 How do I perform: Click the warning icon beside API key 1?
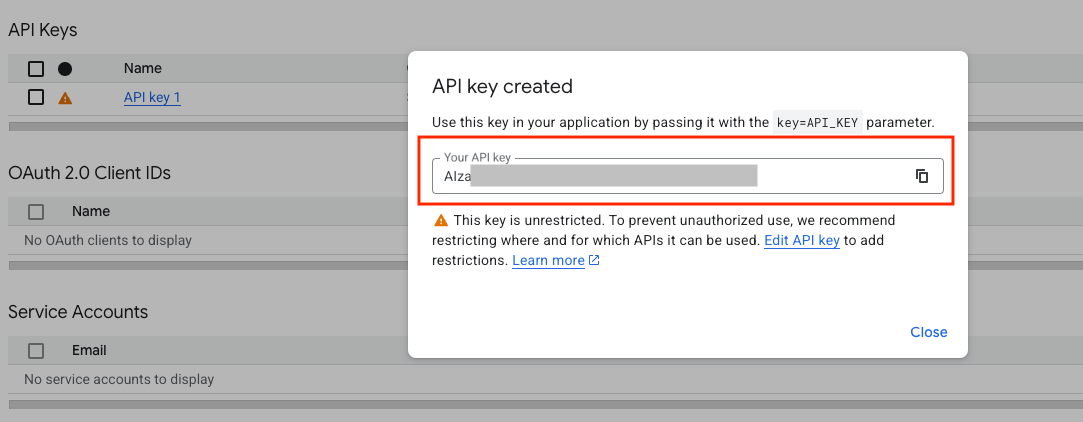coord(65,98)
